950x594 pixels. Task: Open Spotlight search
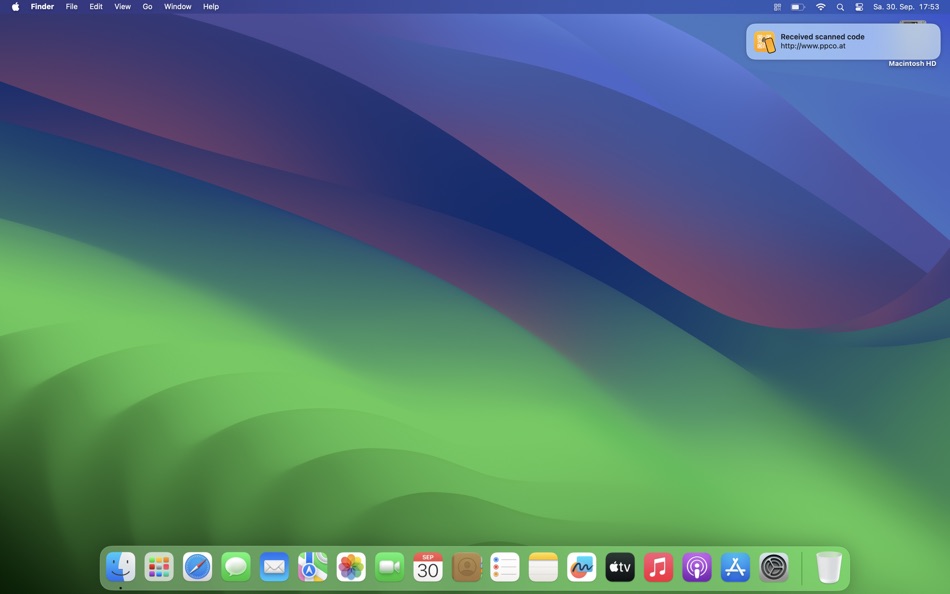coord(840,7)
